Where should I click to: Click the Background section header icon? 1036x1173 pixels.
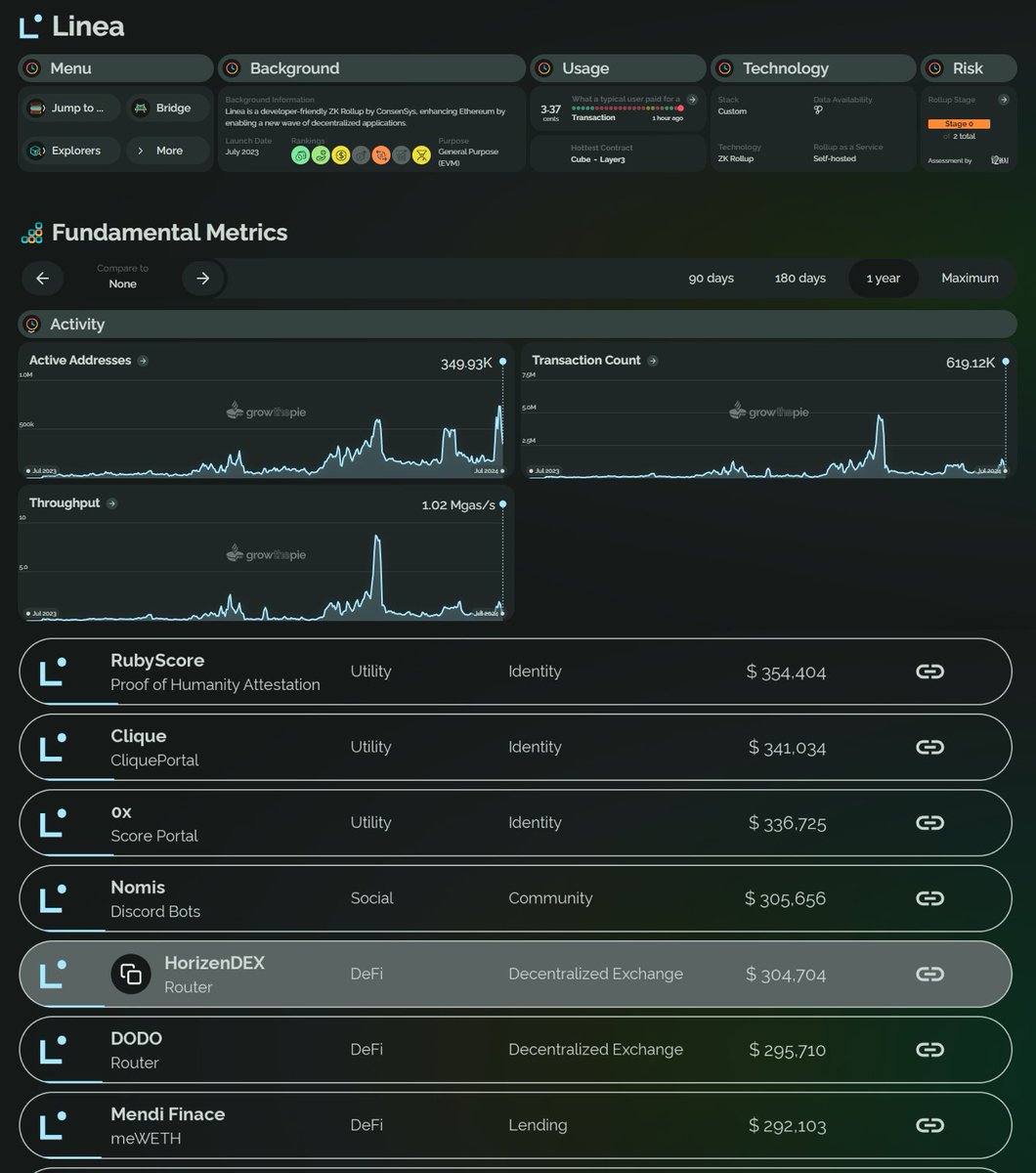coord(232,68)
